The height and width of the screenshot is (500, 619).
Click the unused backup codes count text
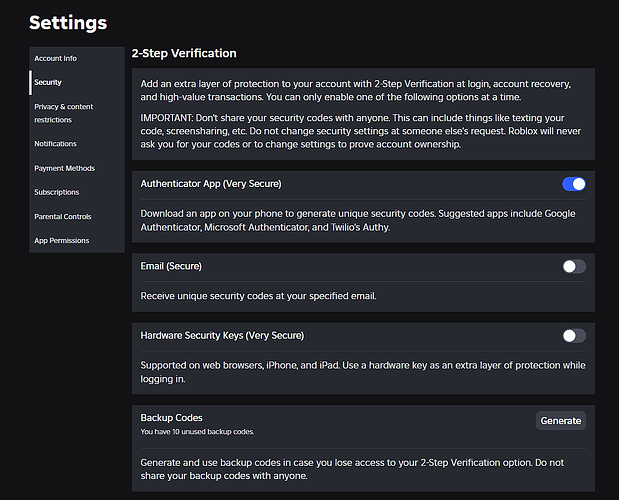click(x=197, y=432)
